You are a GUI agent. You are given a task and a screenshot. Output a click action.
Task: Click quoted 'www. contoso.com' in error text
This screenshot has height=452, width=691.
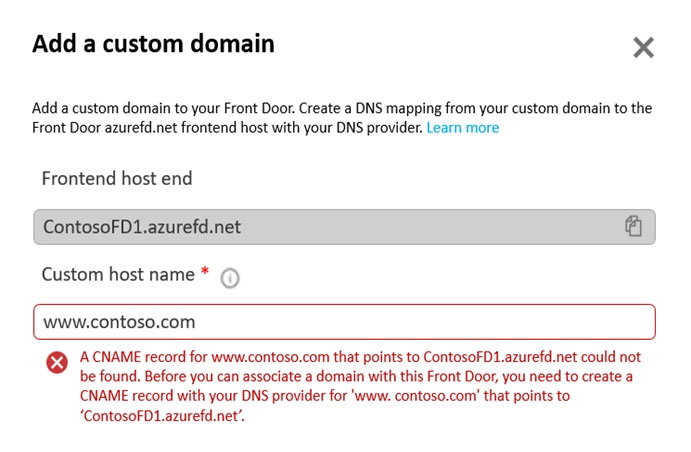pos(416,396)
